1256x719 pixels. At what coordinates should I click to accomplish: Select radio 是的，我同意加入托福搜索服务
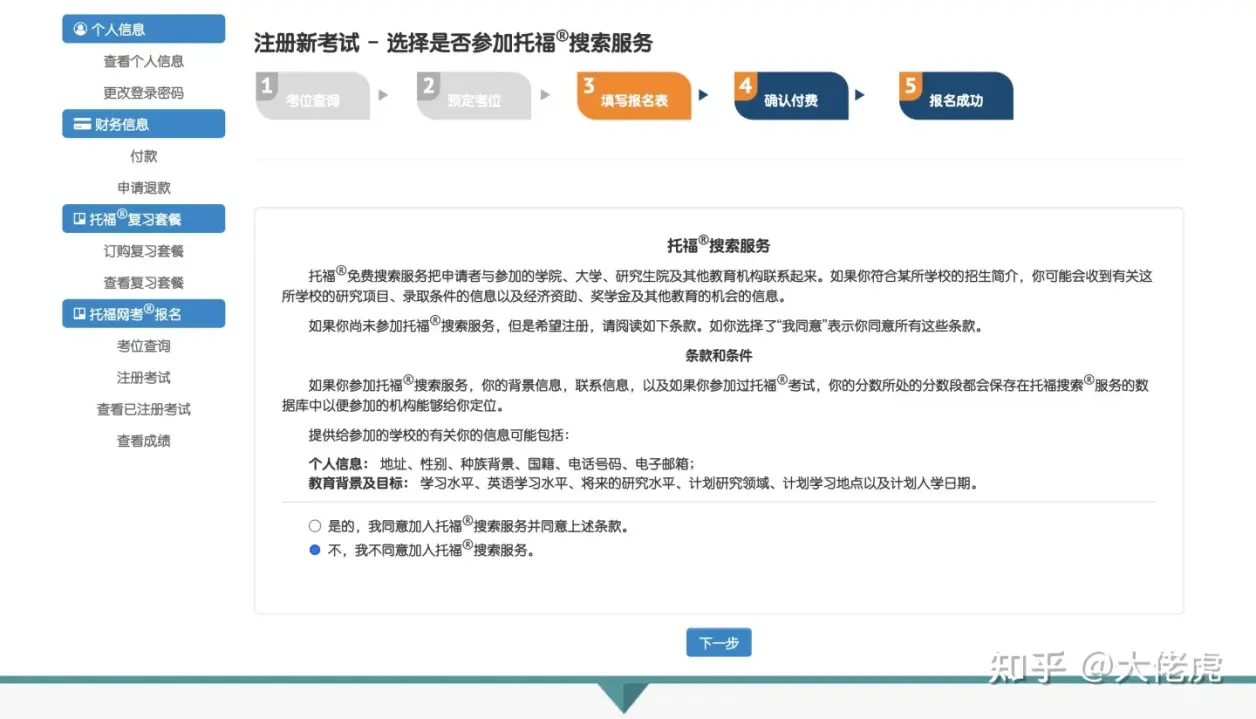315,526
